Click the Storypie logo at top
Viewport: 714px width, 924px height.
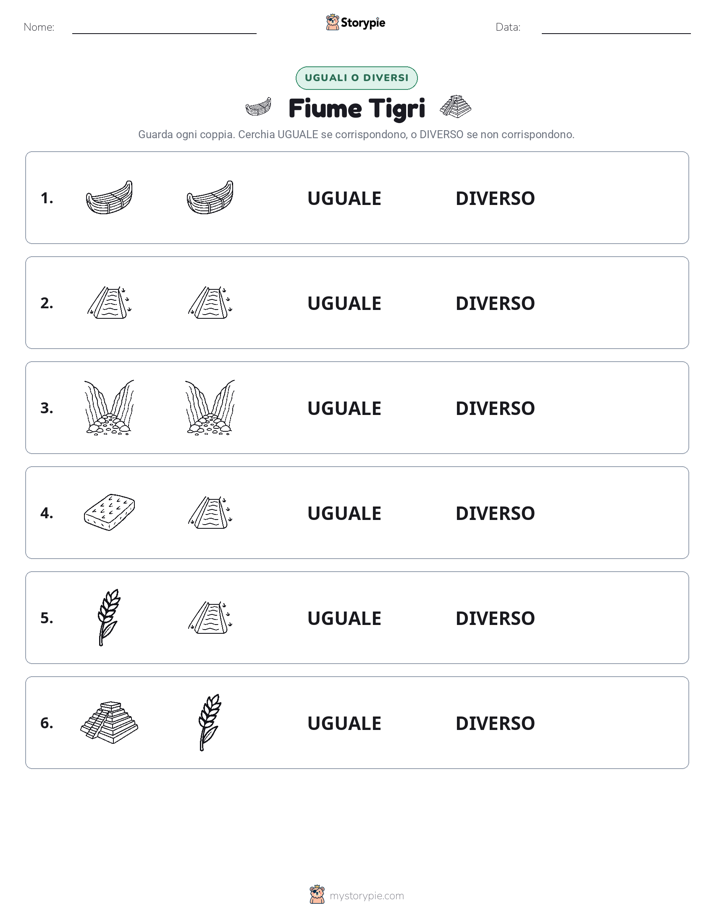[356, 22]
